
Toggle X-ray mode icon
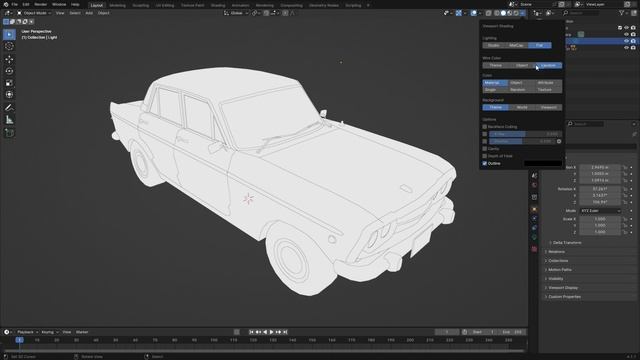pos(489,13)
